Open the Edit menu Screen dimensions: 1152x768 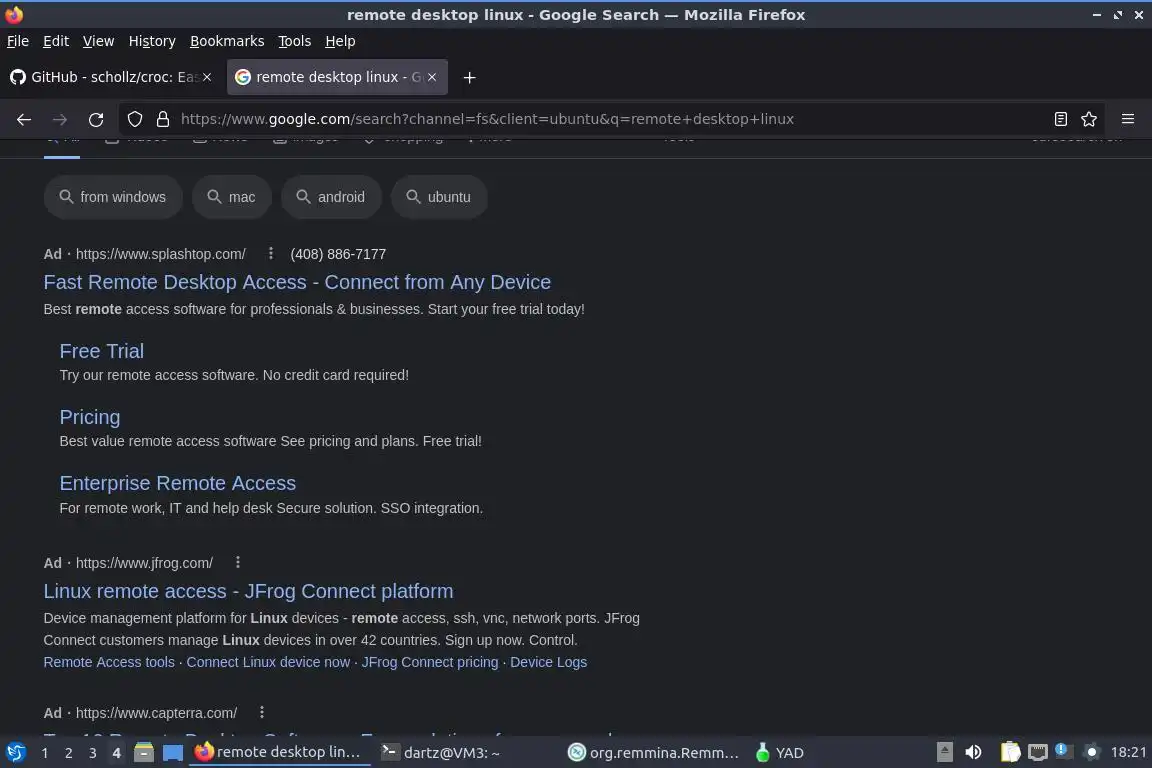click(x=56, y=41)
